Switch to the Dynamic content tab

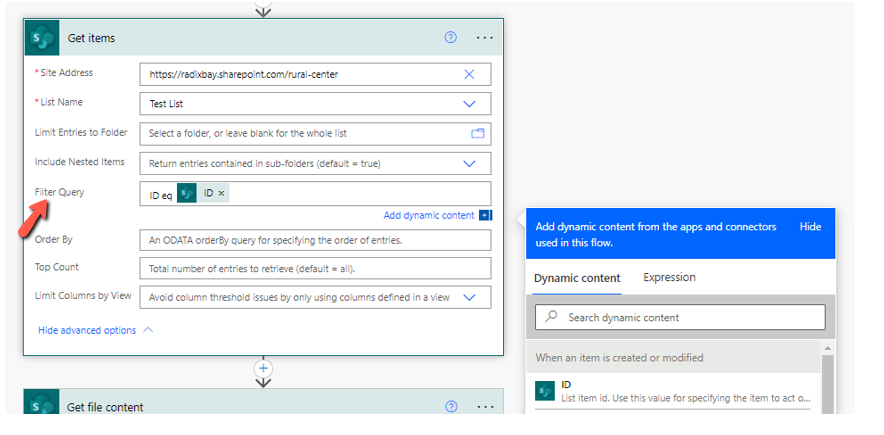577,278
